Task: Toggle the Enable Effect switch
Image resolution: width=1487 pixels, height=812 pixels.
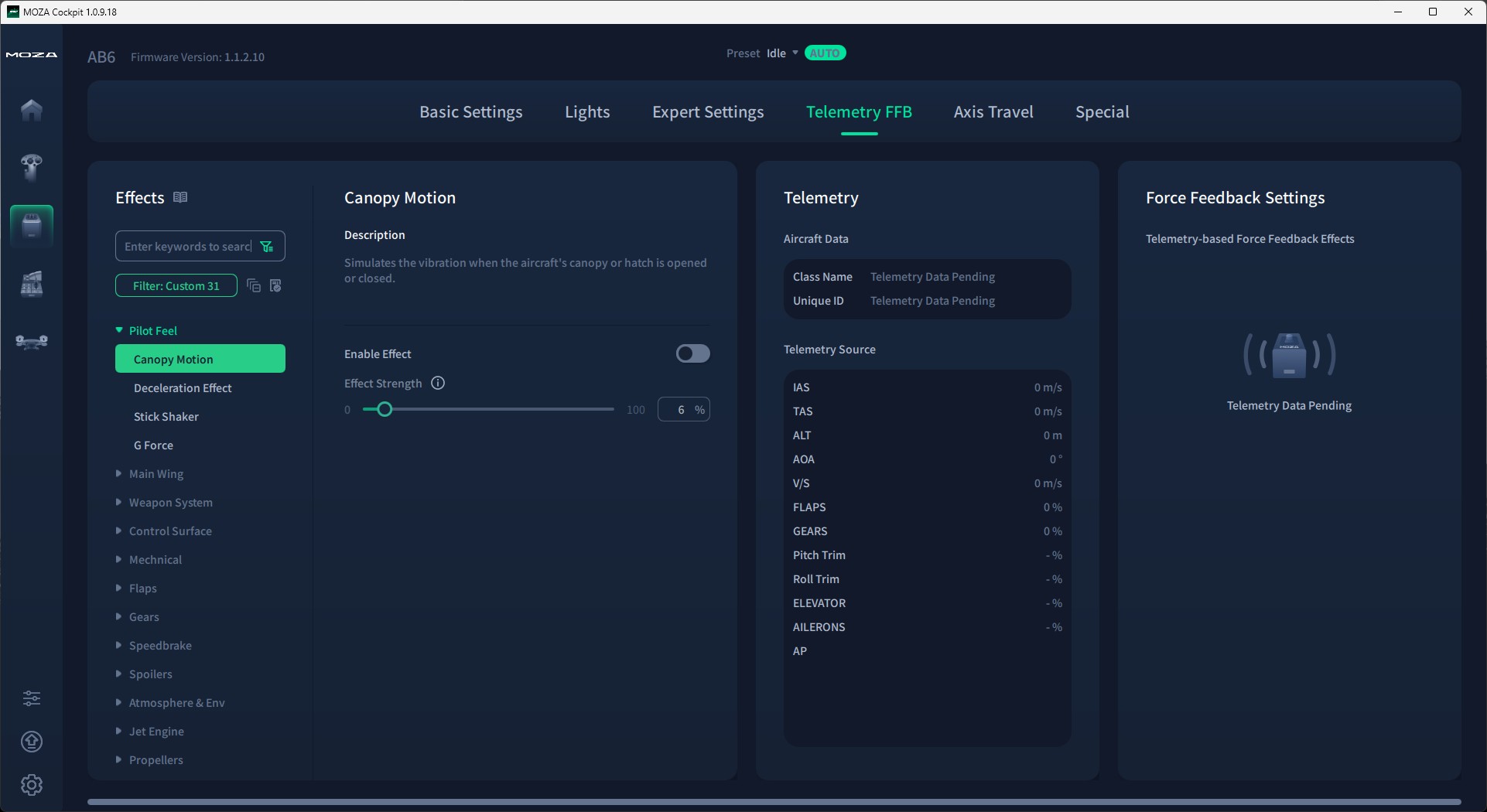Action: tap(692, 353)
